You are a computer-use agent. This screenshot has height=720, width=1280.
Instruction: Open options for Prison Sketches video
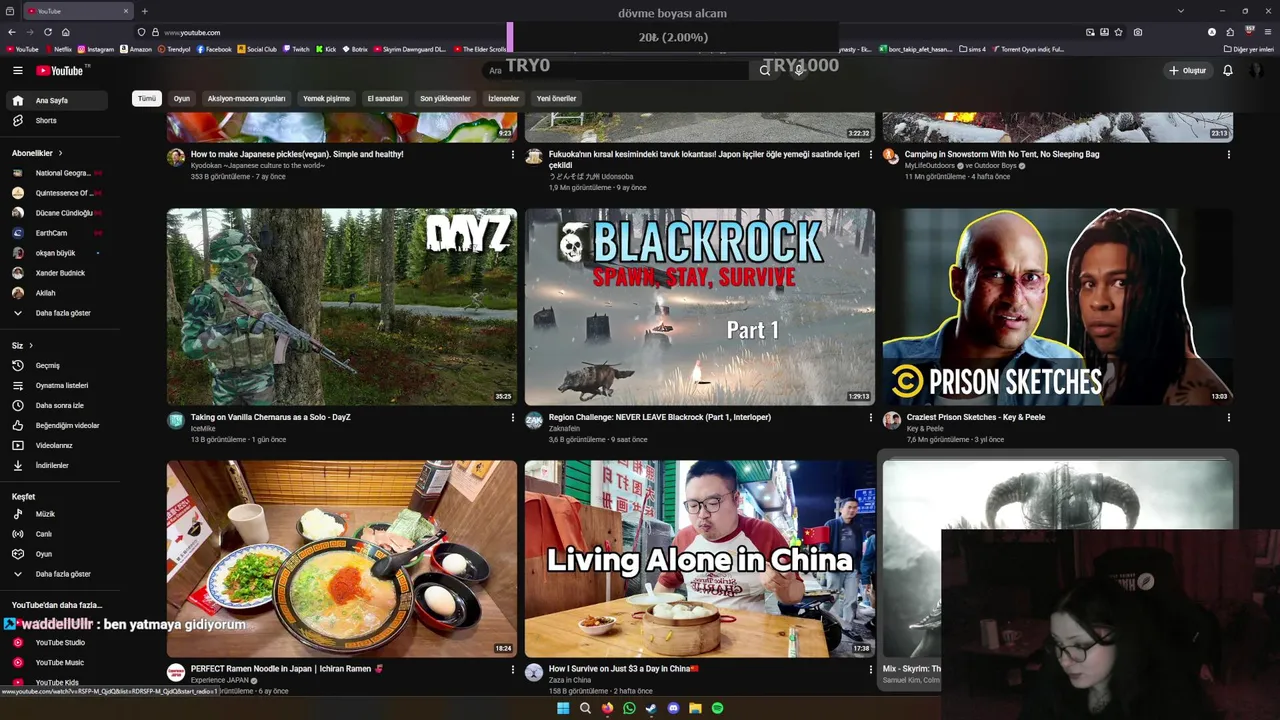pos(1229,417)
